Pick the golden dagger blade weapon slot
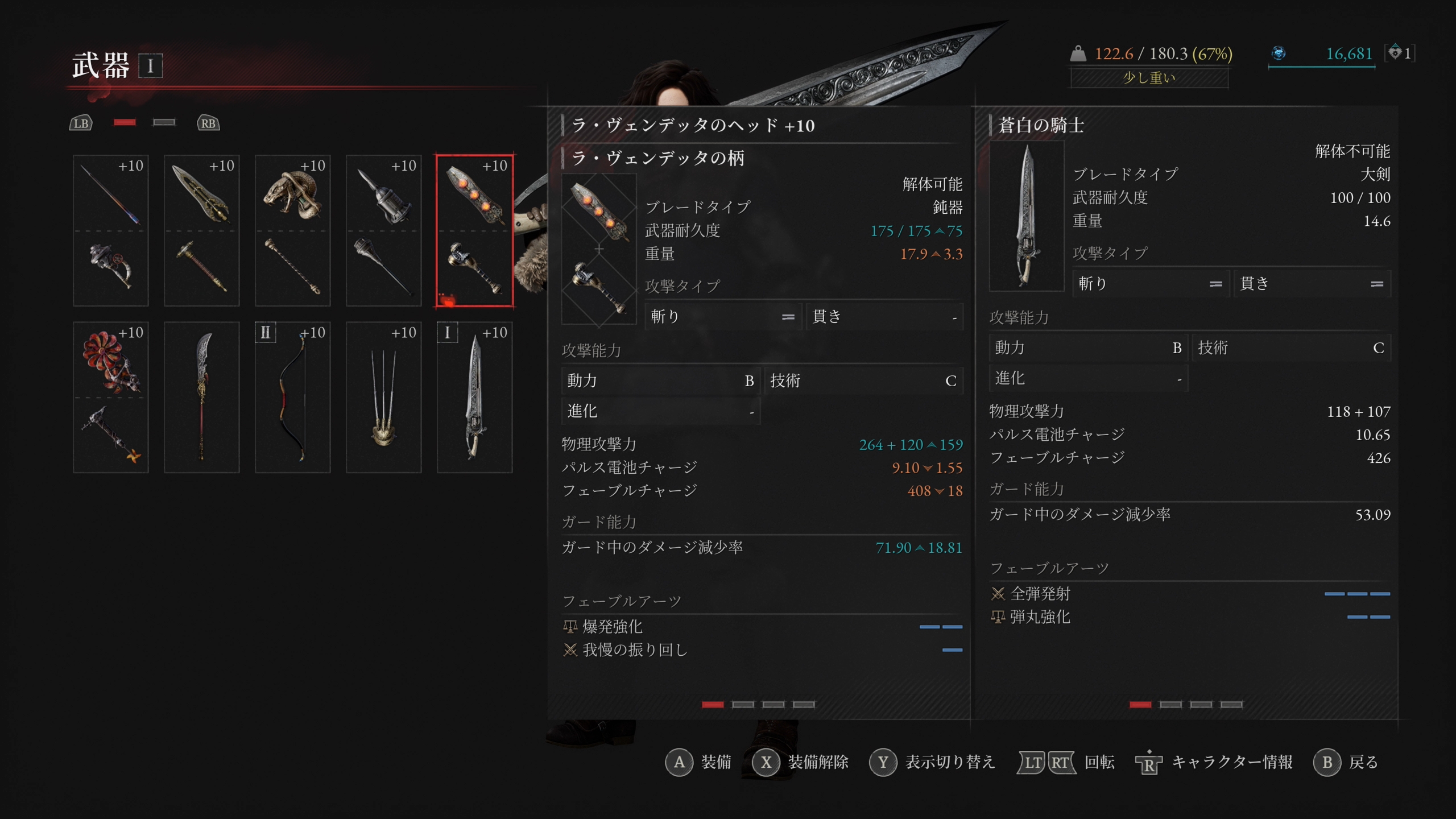 pyautogui.click(x=201, y=230)
